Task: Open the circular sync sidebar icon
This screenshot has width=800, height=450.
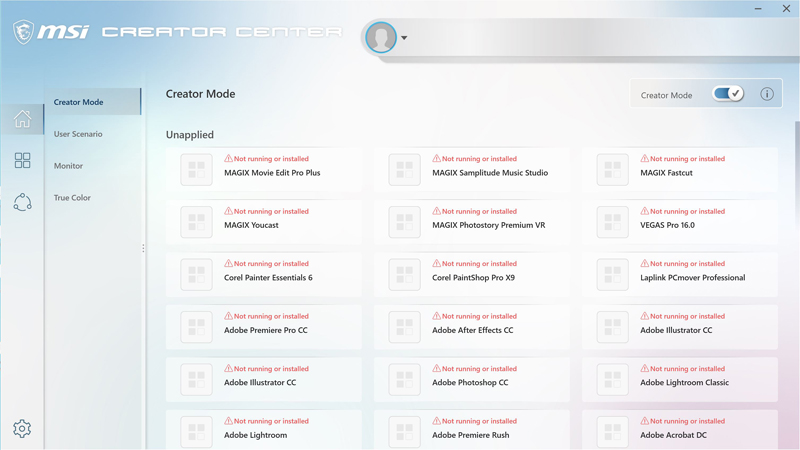Action: tap(22, 202)
